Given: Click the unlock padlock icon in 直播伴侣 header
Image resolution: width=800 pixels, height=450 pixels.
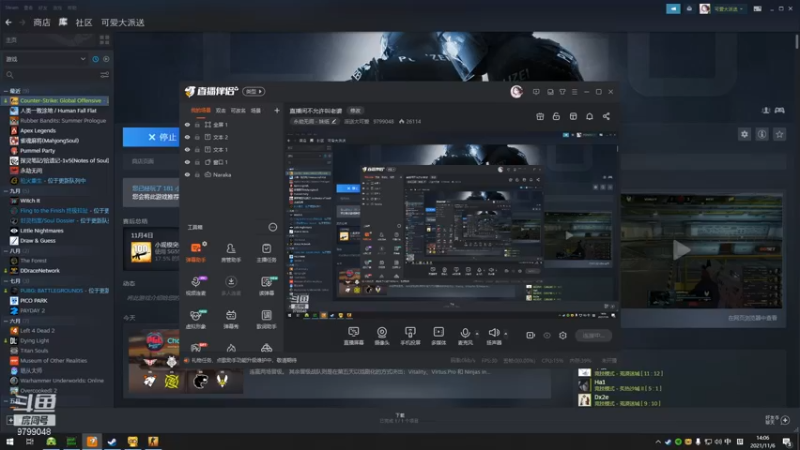Looking at the screenshot, I should pos(556,116).
